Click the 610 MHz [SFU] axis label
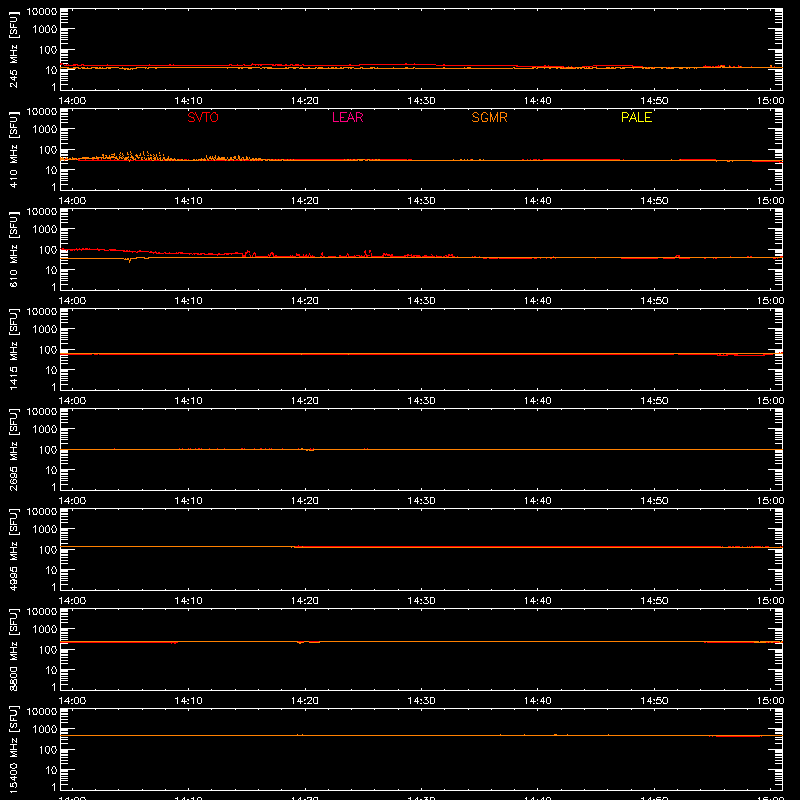 14,249
